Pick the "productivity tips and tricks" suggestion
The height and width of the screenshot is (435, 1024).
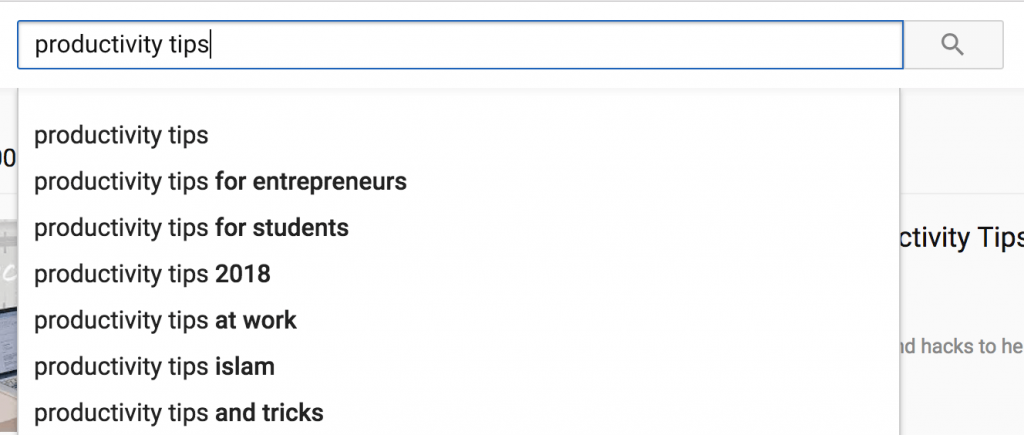tap(179, 412)
